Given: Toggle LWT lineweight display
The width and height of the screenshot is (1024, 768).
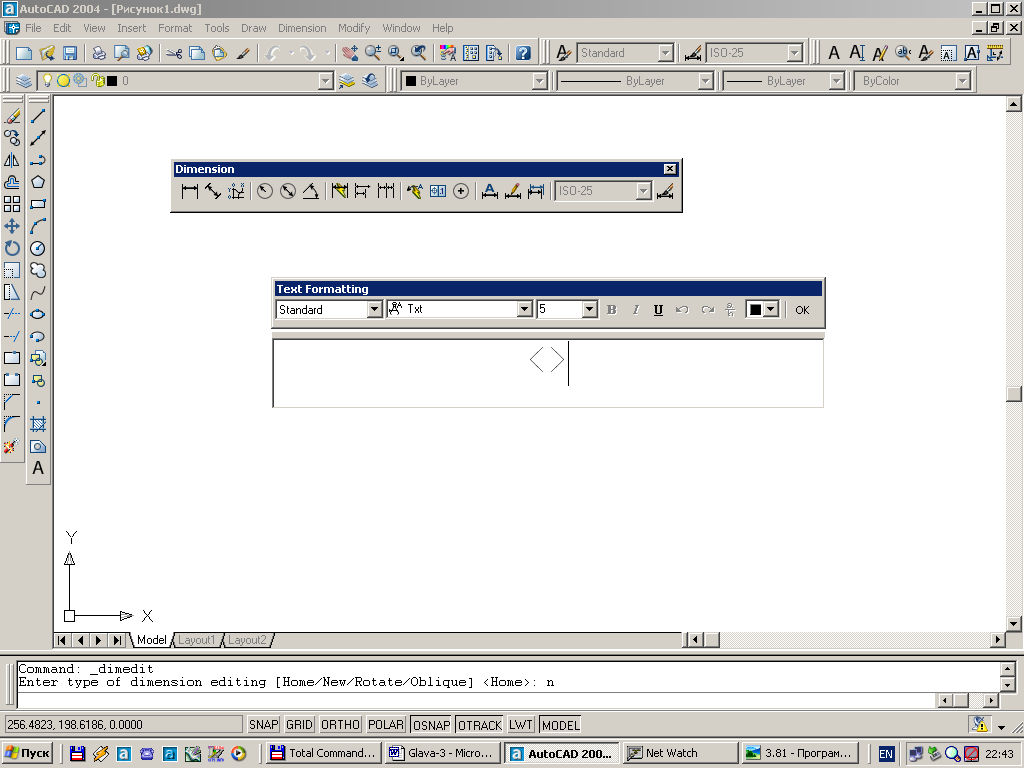Looking at the screenshot, I should point(521,725).
